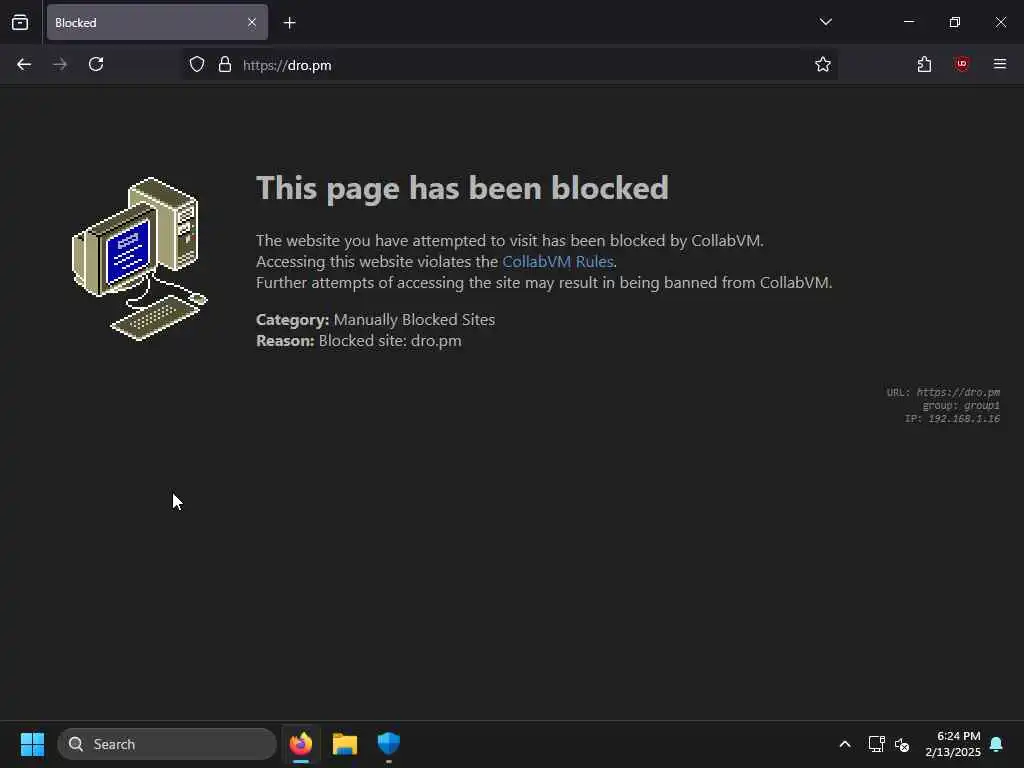This screenshot has height=768, width=1024.
Task: Click the Category: Manually Blocked Sites text
Action: [376, 320]
